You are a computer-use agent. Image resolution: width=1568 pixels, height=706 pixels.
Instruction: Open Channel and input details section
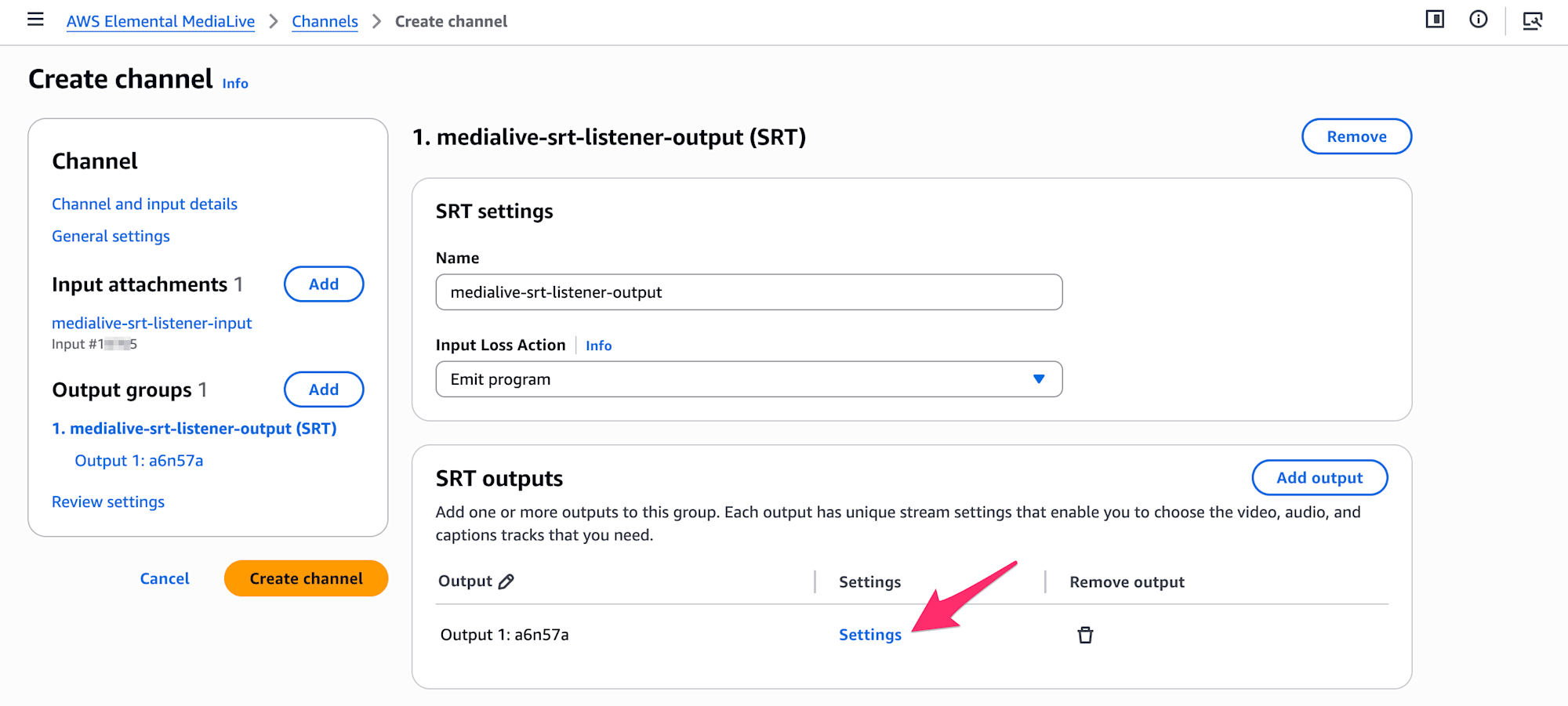pos(144,204)
